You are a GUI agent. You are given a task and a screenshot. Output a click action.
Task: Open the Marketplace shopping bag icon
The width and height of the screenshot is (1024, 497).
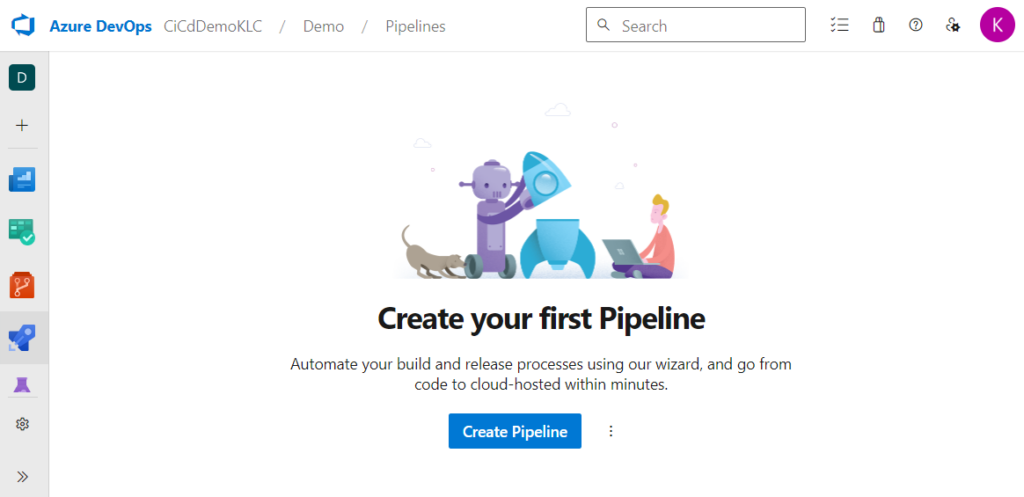[x=878, y=26]
